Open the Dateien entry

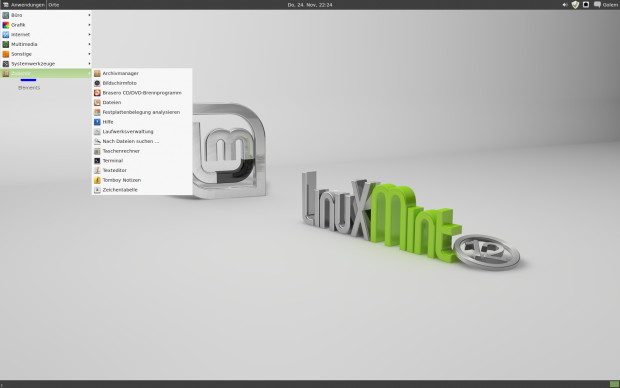pyautogui.click(x=142, y=102)
